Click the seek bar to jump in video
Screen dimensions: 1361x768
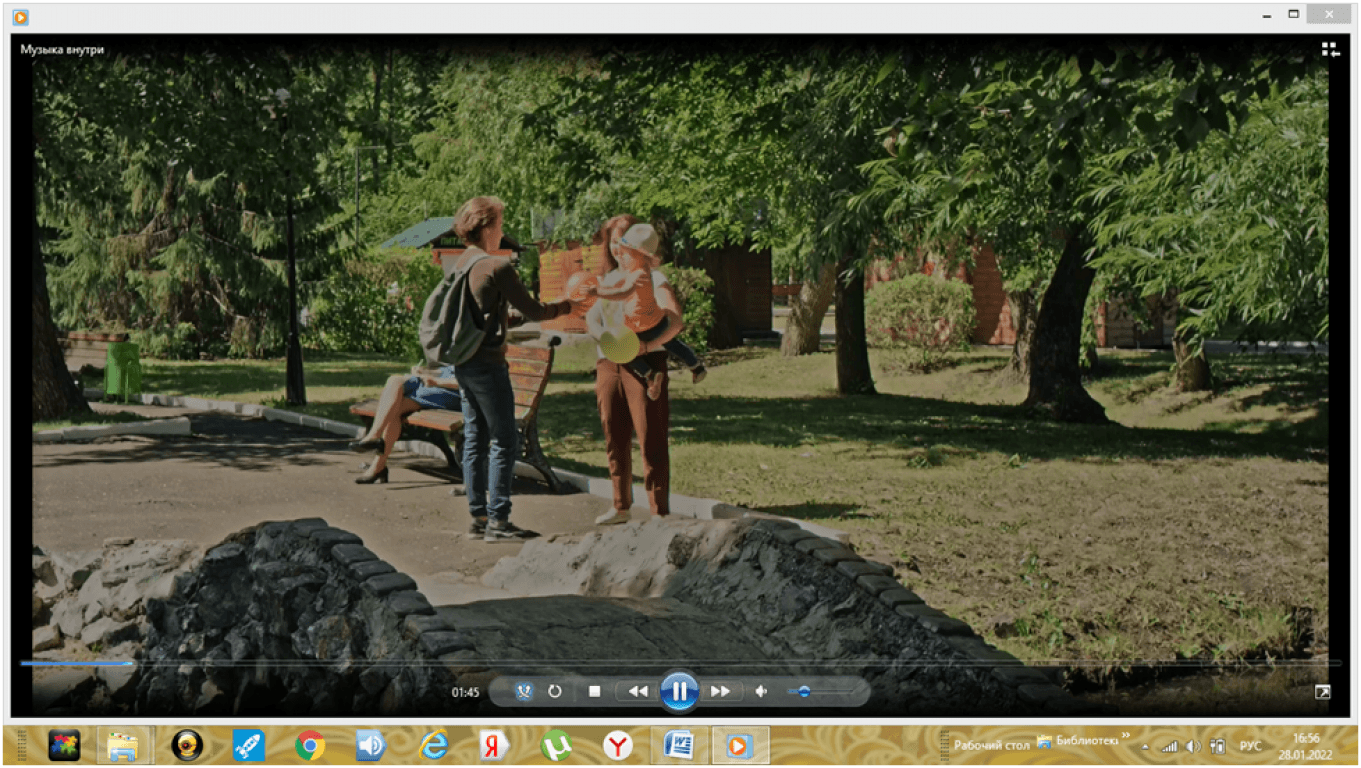680,663
